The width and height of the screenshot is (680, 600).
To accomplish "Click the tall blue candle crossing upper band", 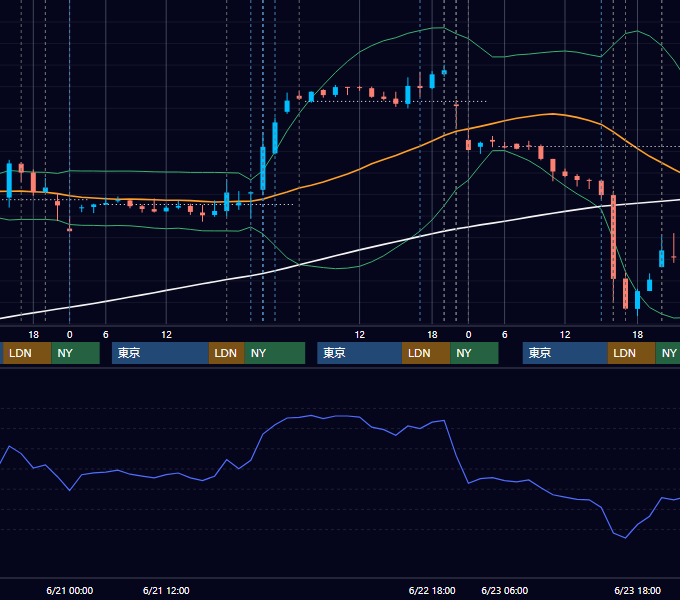I will pos(263,168).
